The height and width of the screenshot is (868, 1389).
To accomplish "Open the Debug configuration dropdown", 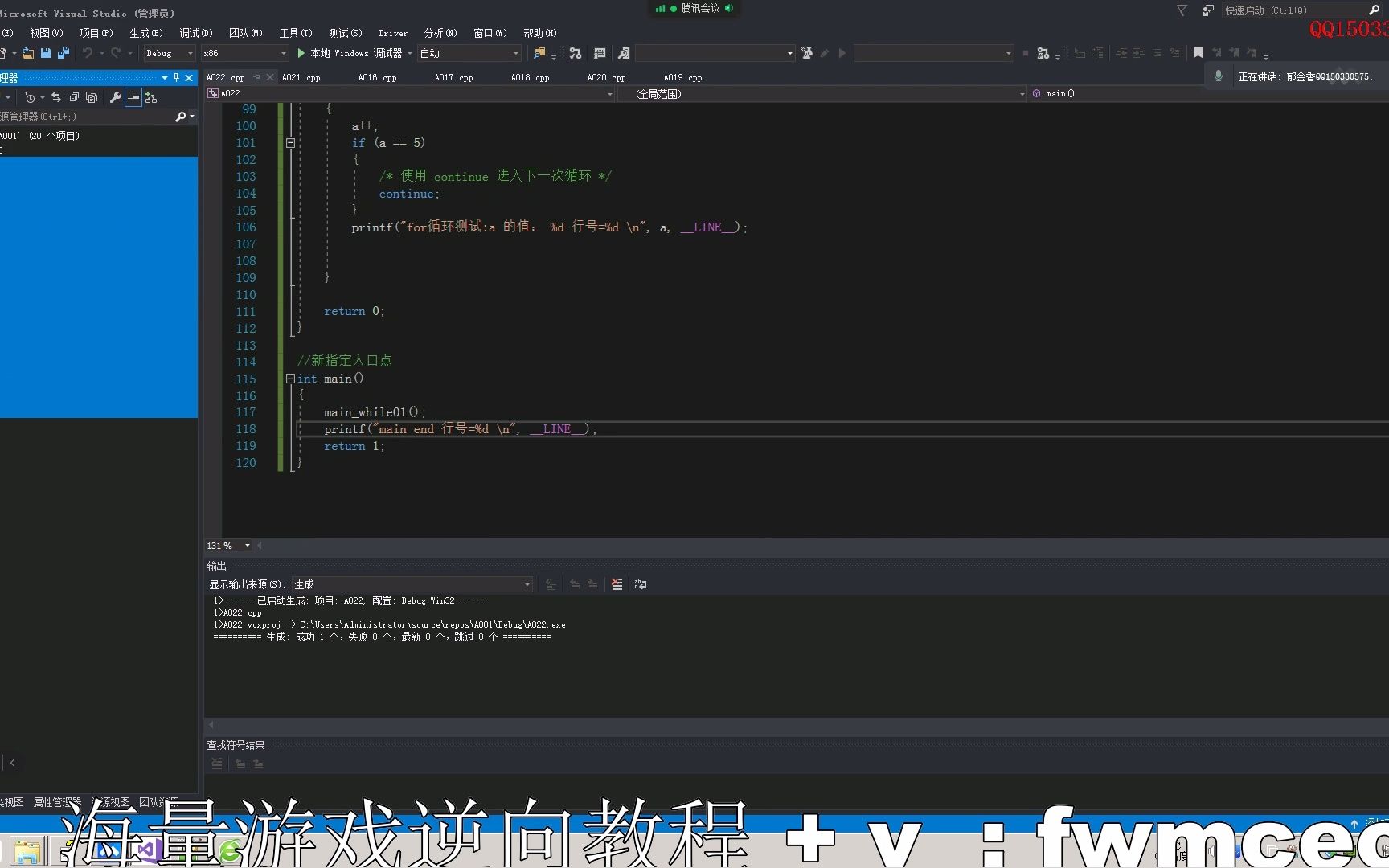I will [170, 53].
